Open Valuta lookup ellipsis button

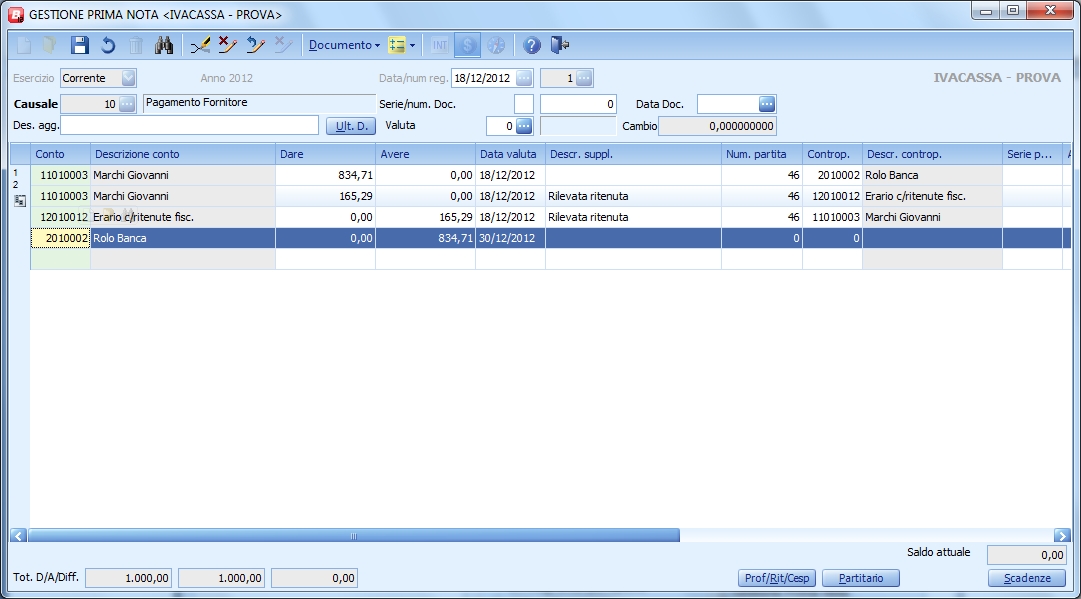click(524, 126)
